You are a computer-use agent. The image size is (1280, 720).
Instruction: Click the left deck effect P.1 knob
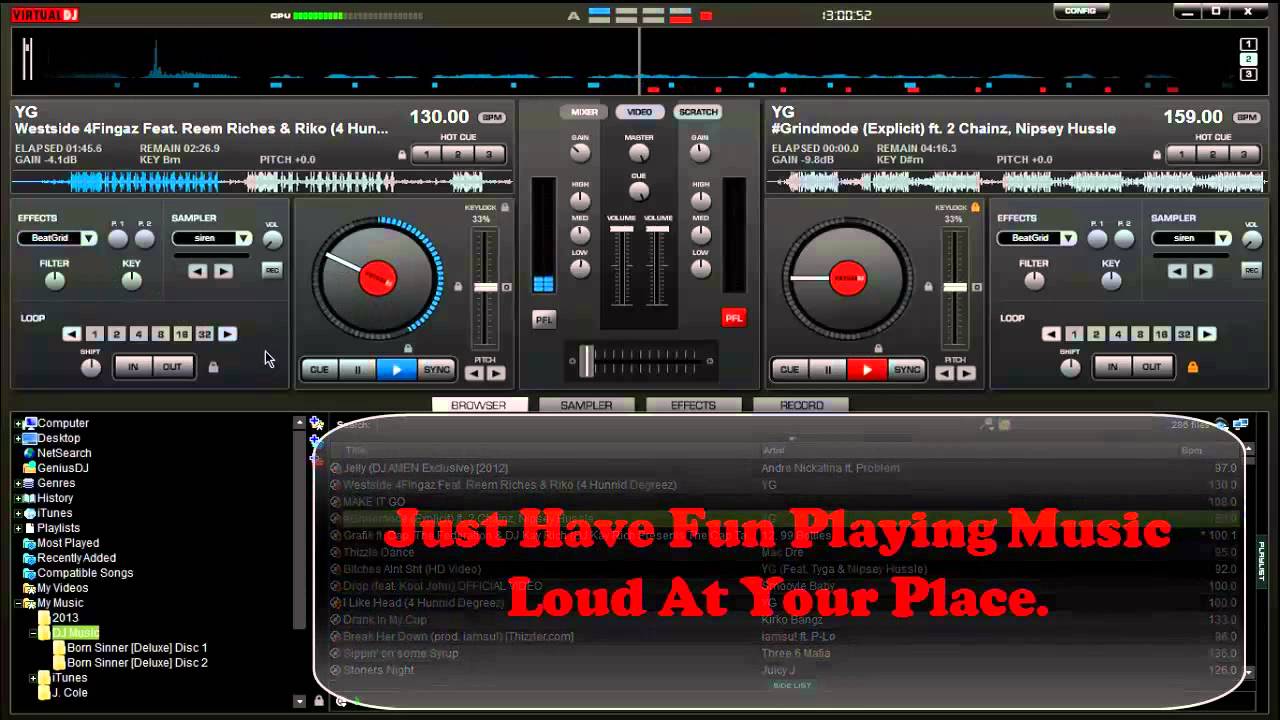118,239
